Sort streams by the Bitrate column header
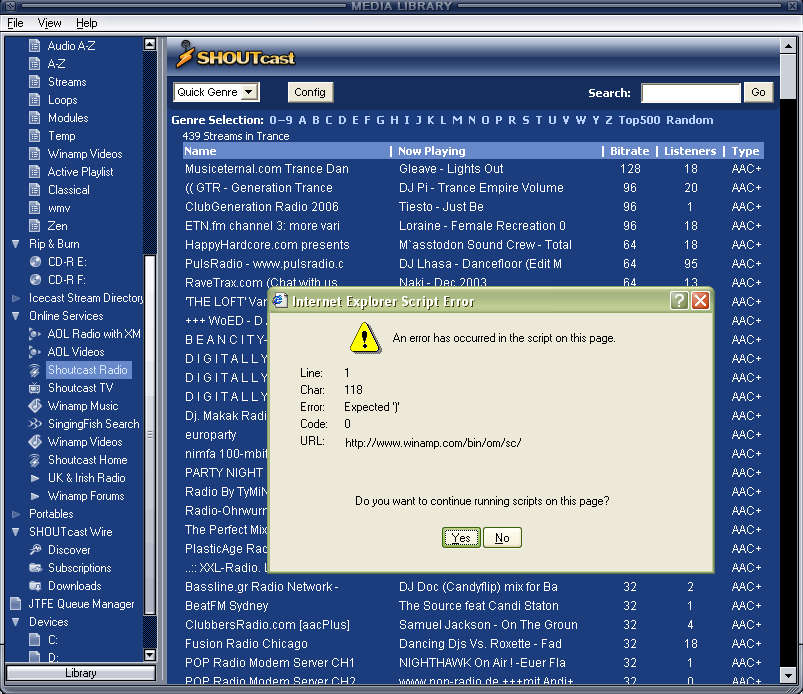The image size is (803, 694). [x=629, y=151]
